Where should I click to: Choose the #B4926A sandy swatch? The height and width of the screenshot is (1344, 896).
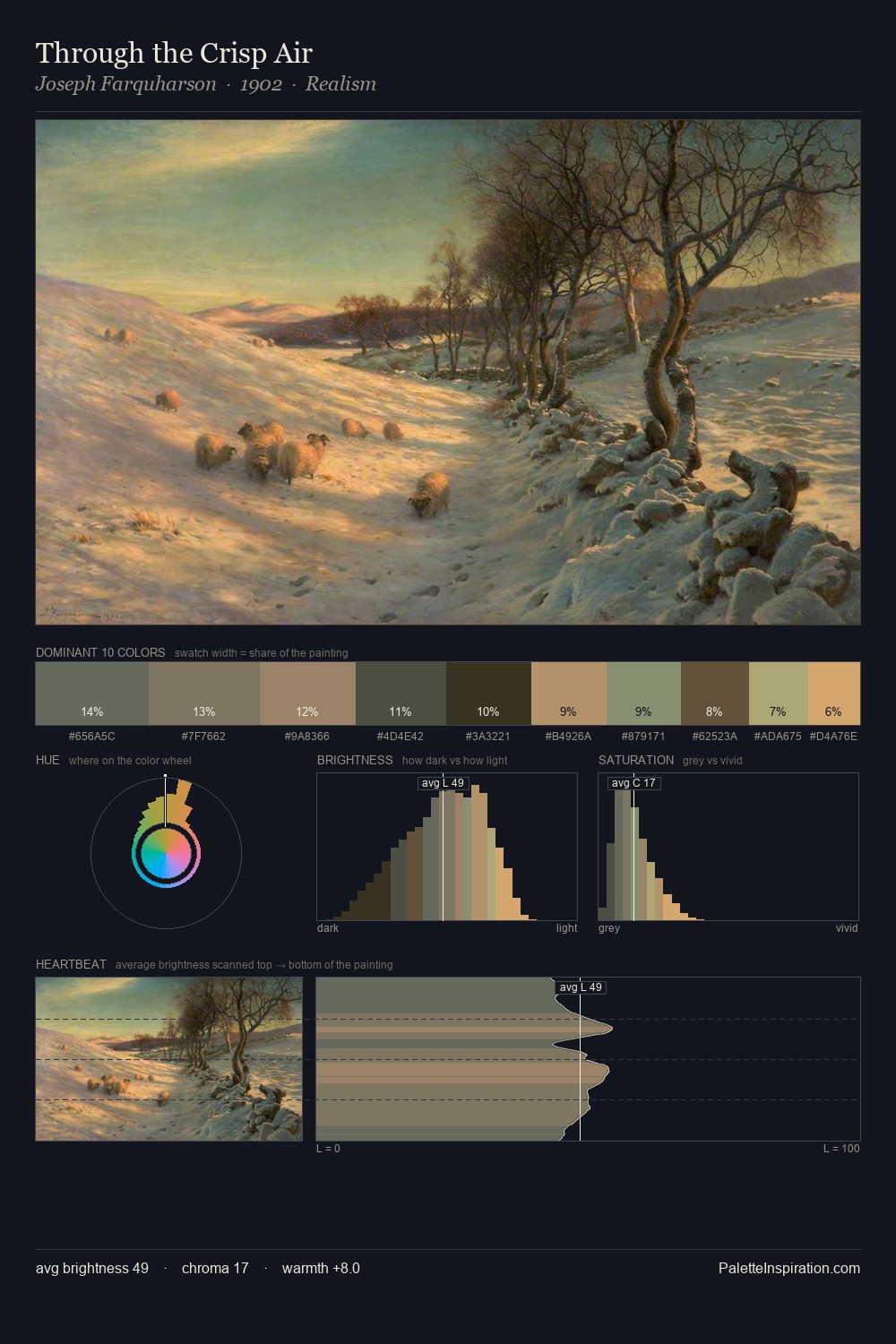click(569, 694)
